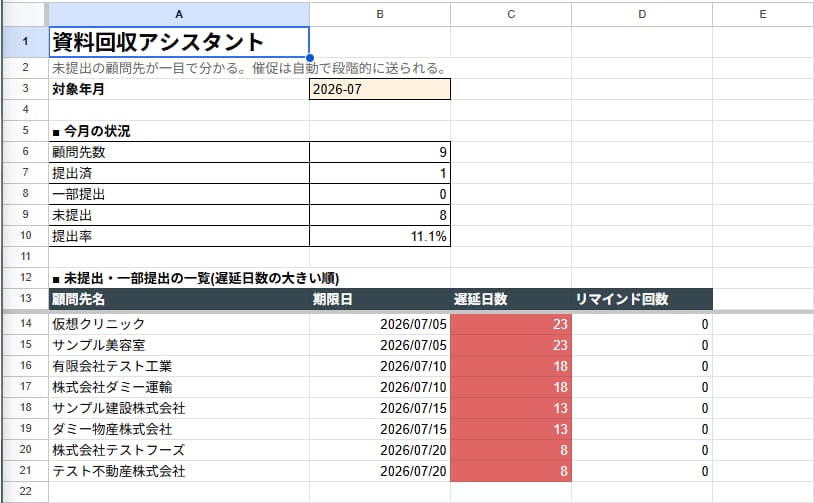814x503 pixels.
Task: Select the deadline date for 仮想クリニック
Action: [x=380, y=324]
